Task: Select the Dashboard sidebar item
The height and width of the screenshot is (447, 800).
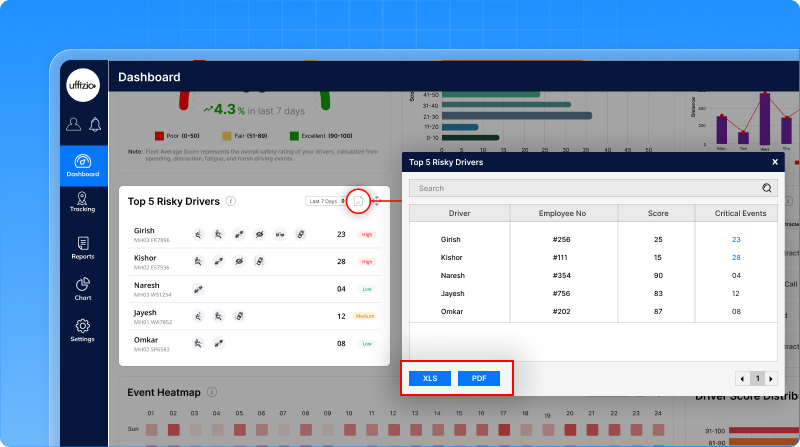Action: [83, 165]
